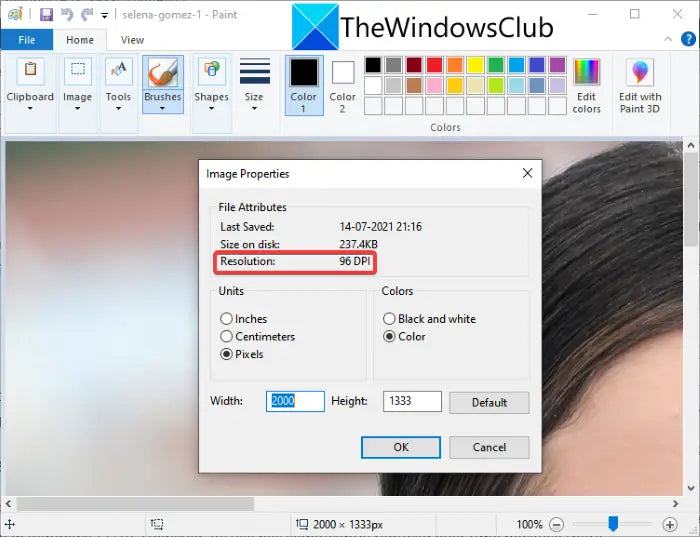Click the zoom in plus icon
Screen dimensions: 700x537
click(x=670, y=524)
